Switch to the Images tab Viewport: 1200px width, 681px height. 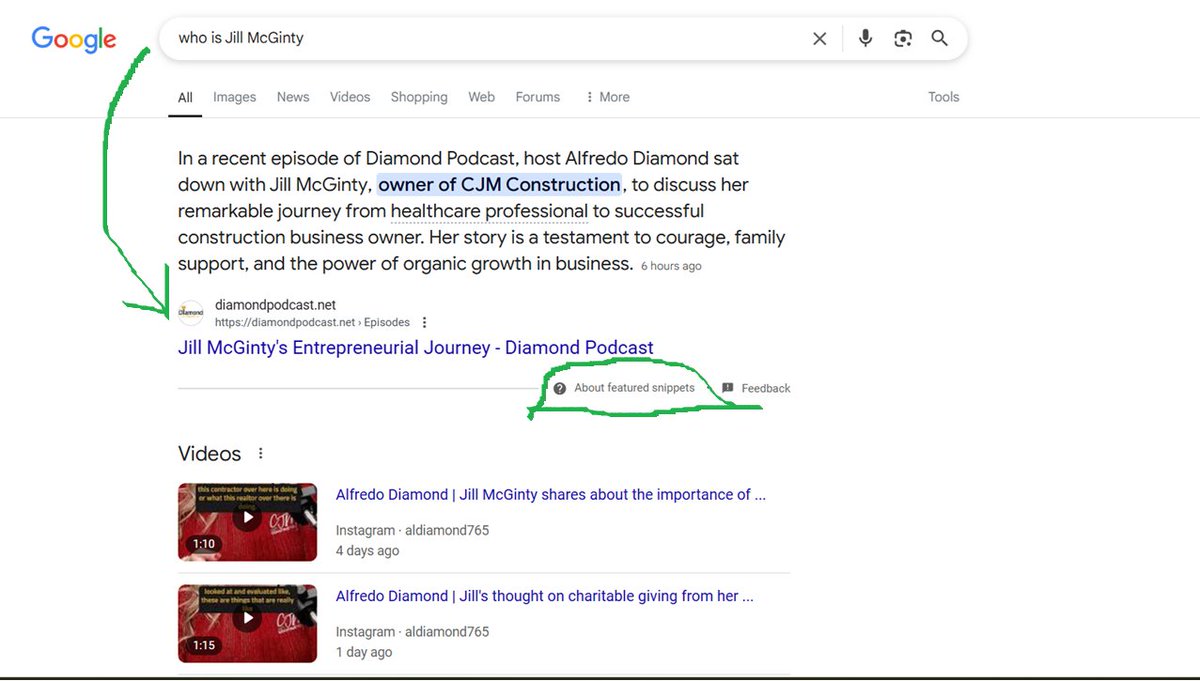[235, 97]
